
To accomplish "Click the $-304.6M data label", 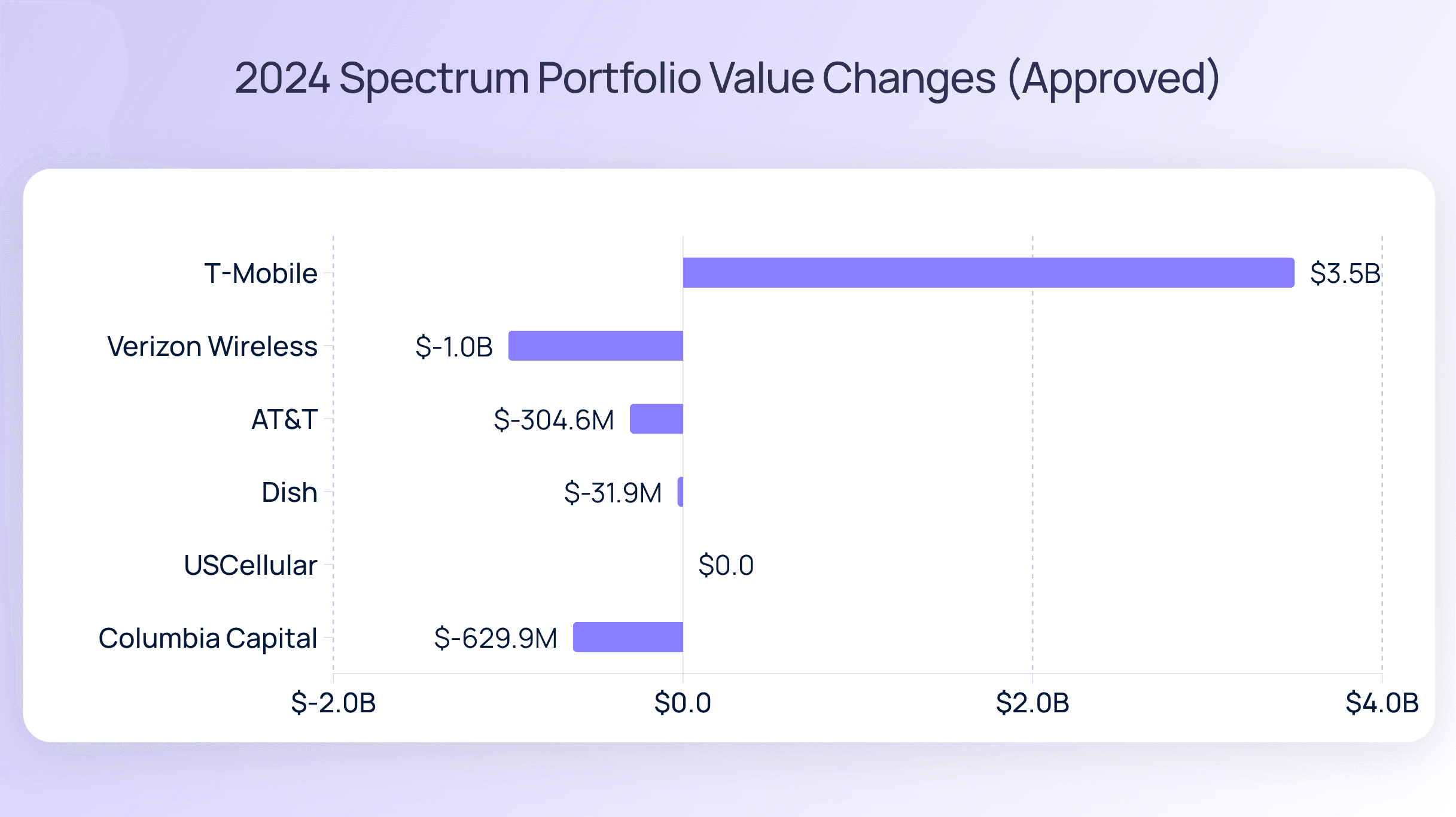I will pos(553,420).
